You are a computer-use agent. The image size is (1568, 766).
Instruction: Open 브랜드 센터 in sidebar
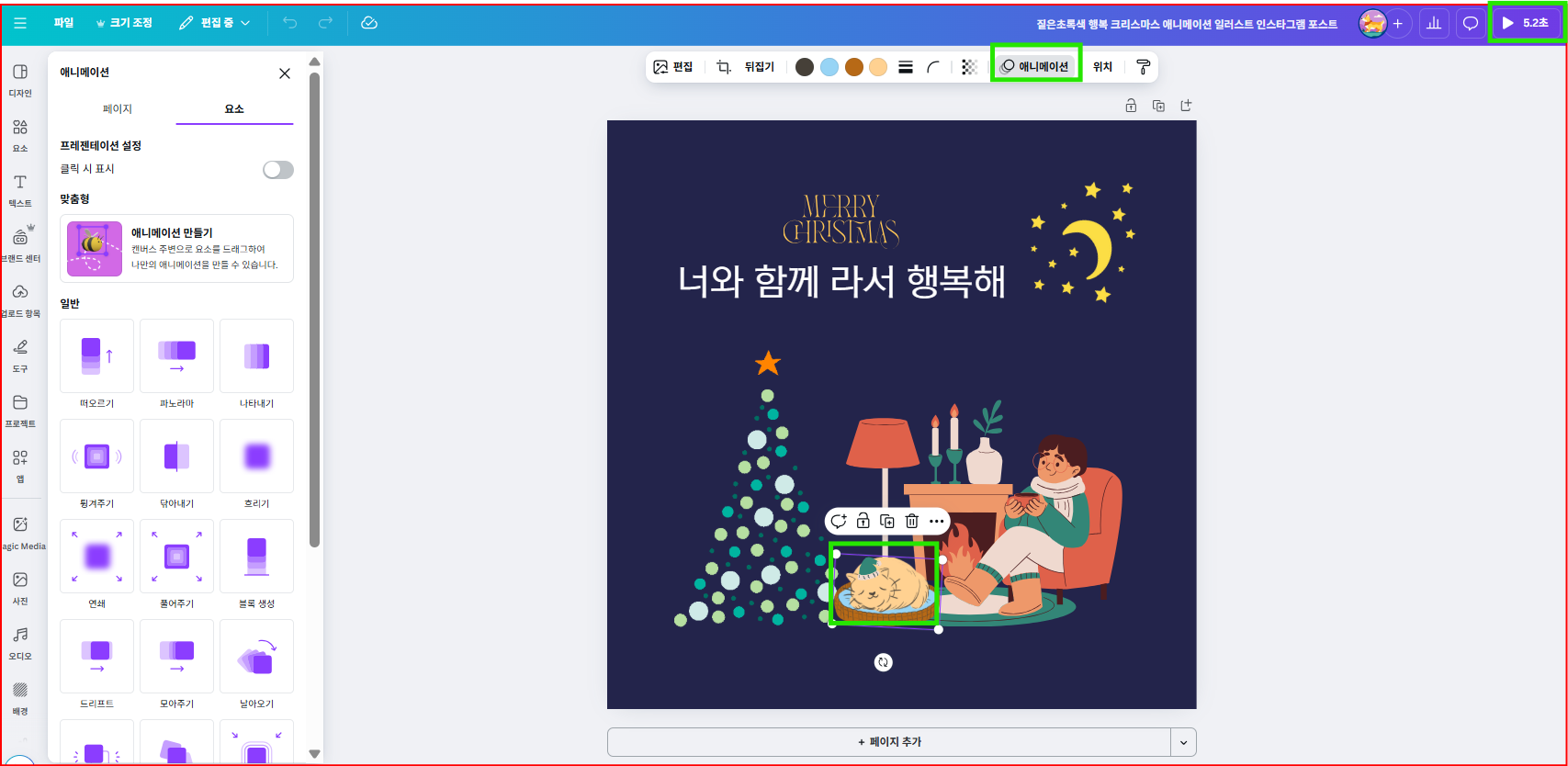click(20, 245)
